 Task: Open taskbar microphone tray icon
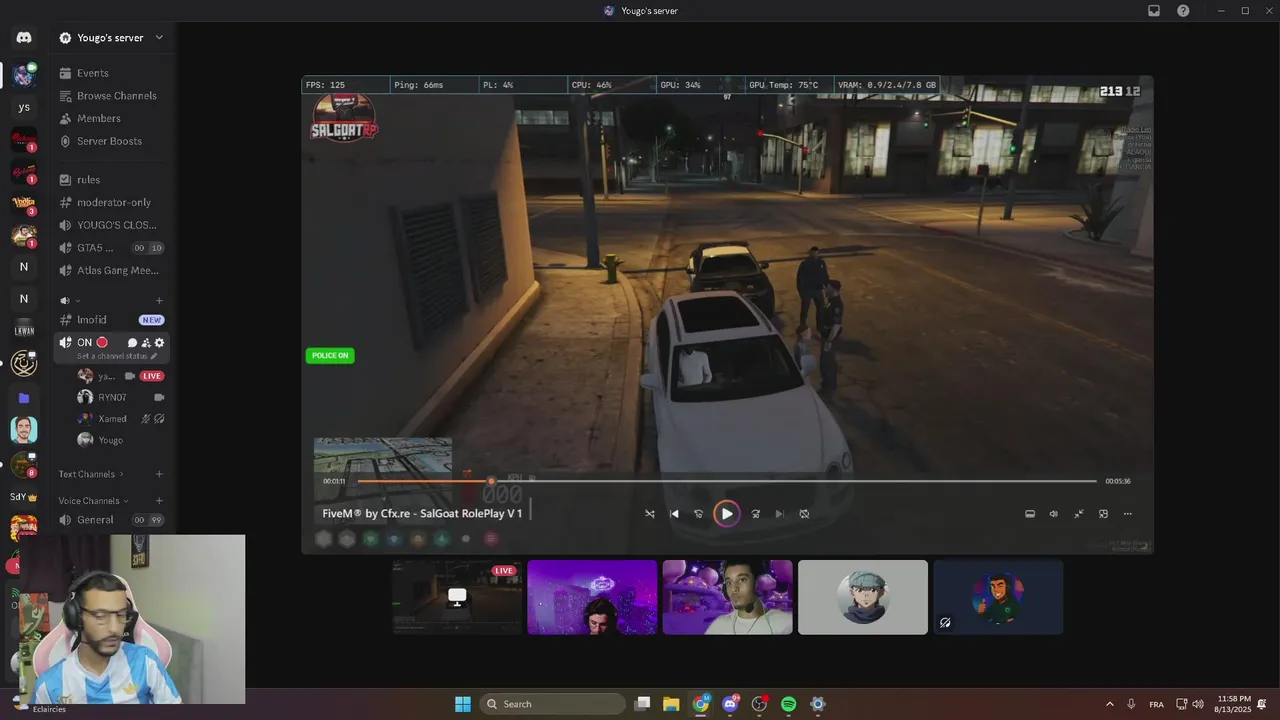point(1131,704)
